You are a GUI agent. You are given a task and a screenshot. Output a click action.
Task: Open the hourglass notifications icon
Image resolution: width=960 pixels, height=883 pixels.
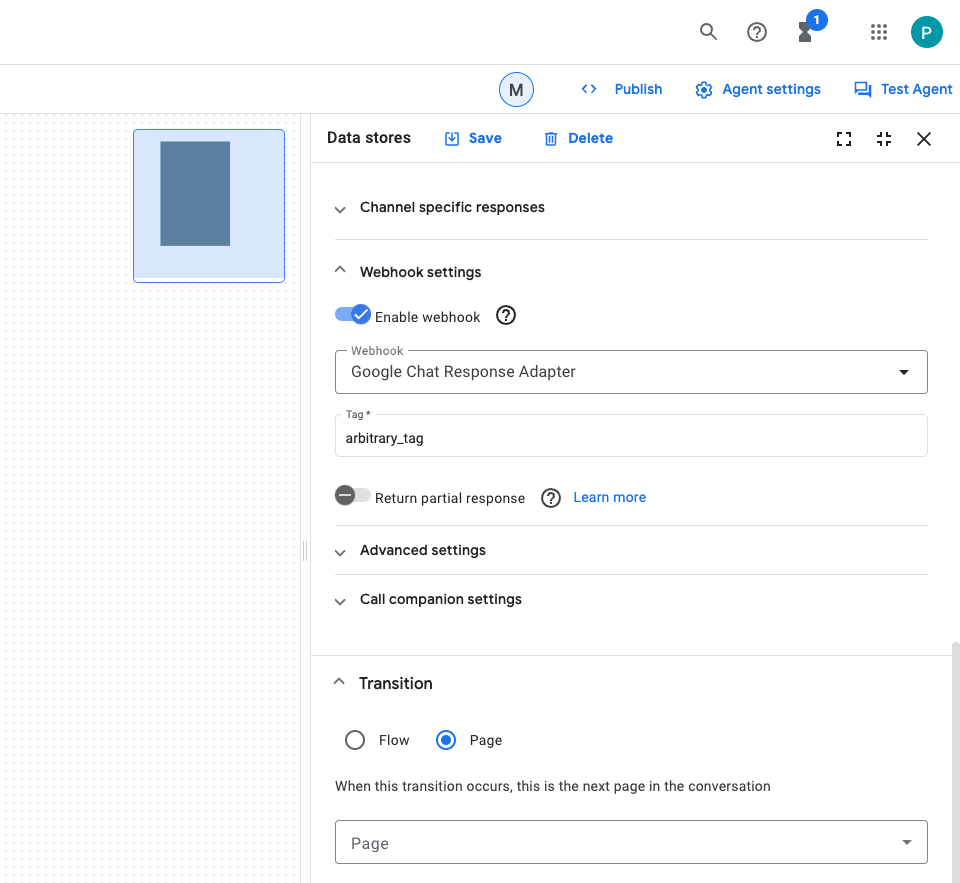point(805,32)
